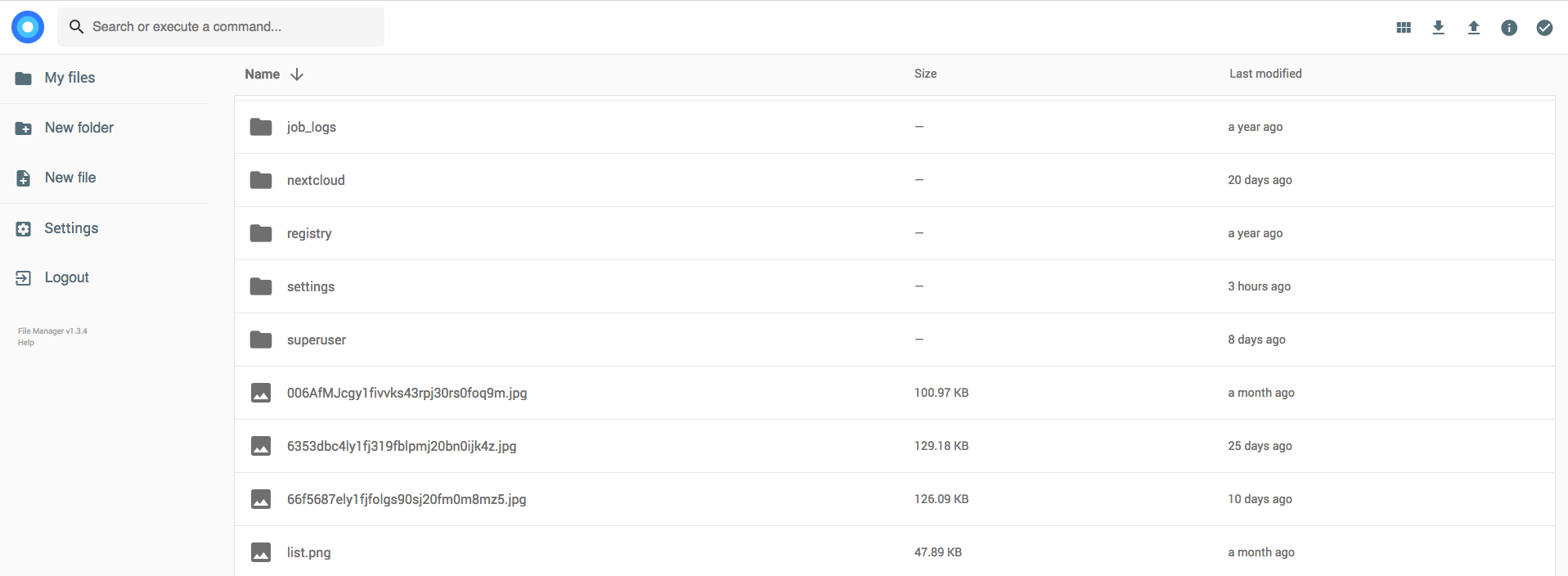Viewport: 1568px width, 576px height.
Task: Select the superuser folder row
Action: 894,340
